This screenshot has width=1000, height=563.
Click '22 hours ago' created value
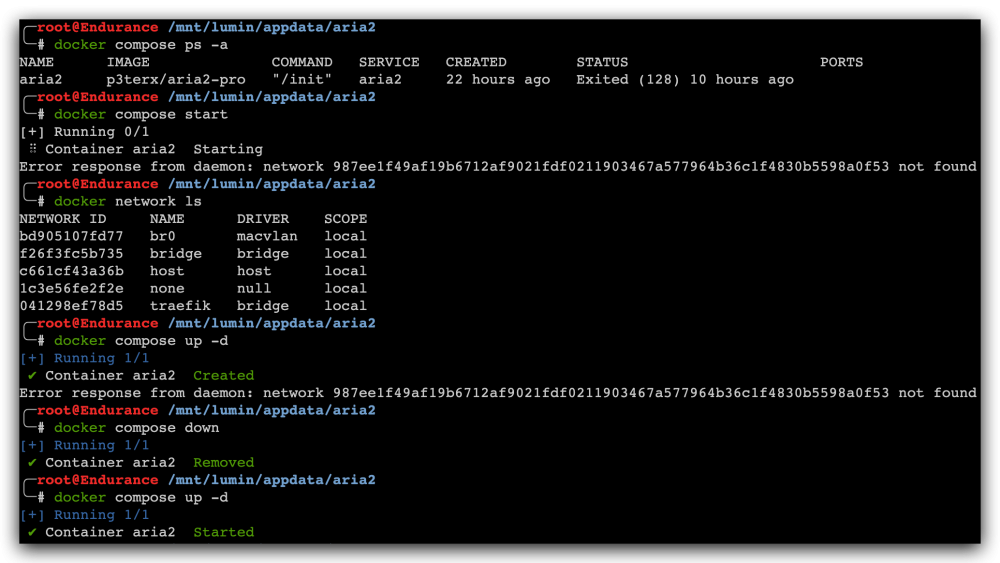coord(497,80)
